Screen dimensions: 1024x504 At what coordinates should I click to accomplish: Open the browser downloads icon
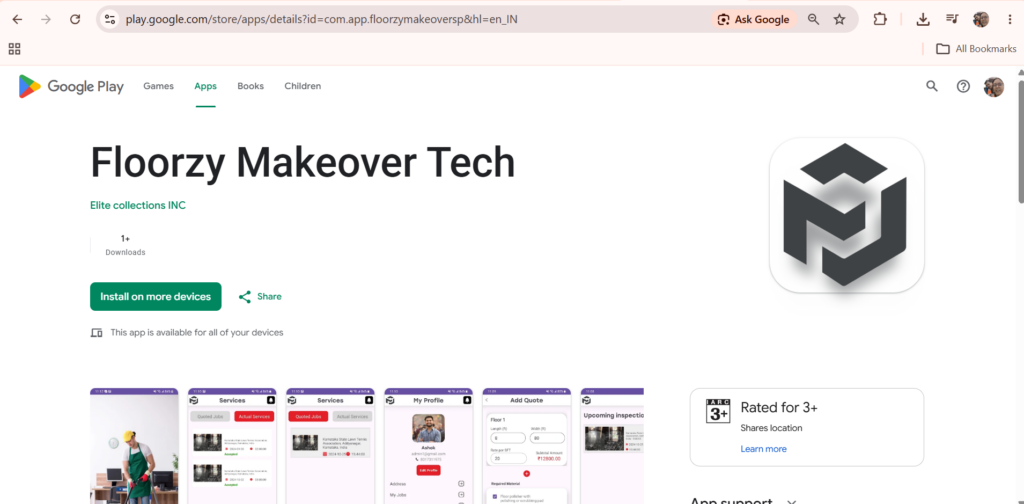(x=923, y=20)
